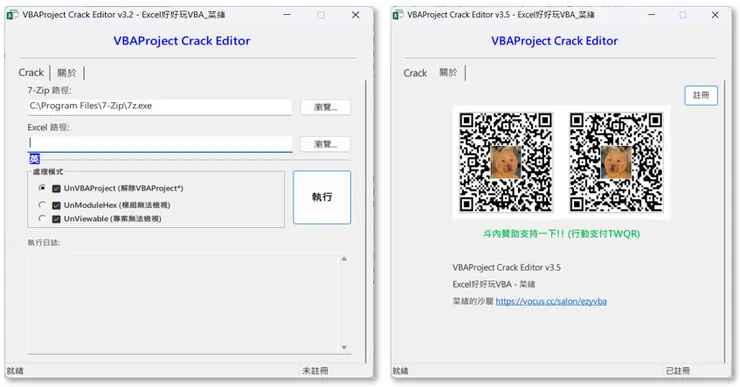
Task: Minimize the v3.5 window
Action: (651, 15)
